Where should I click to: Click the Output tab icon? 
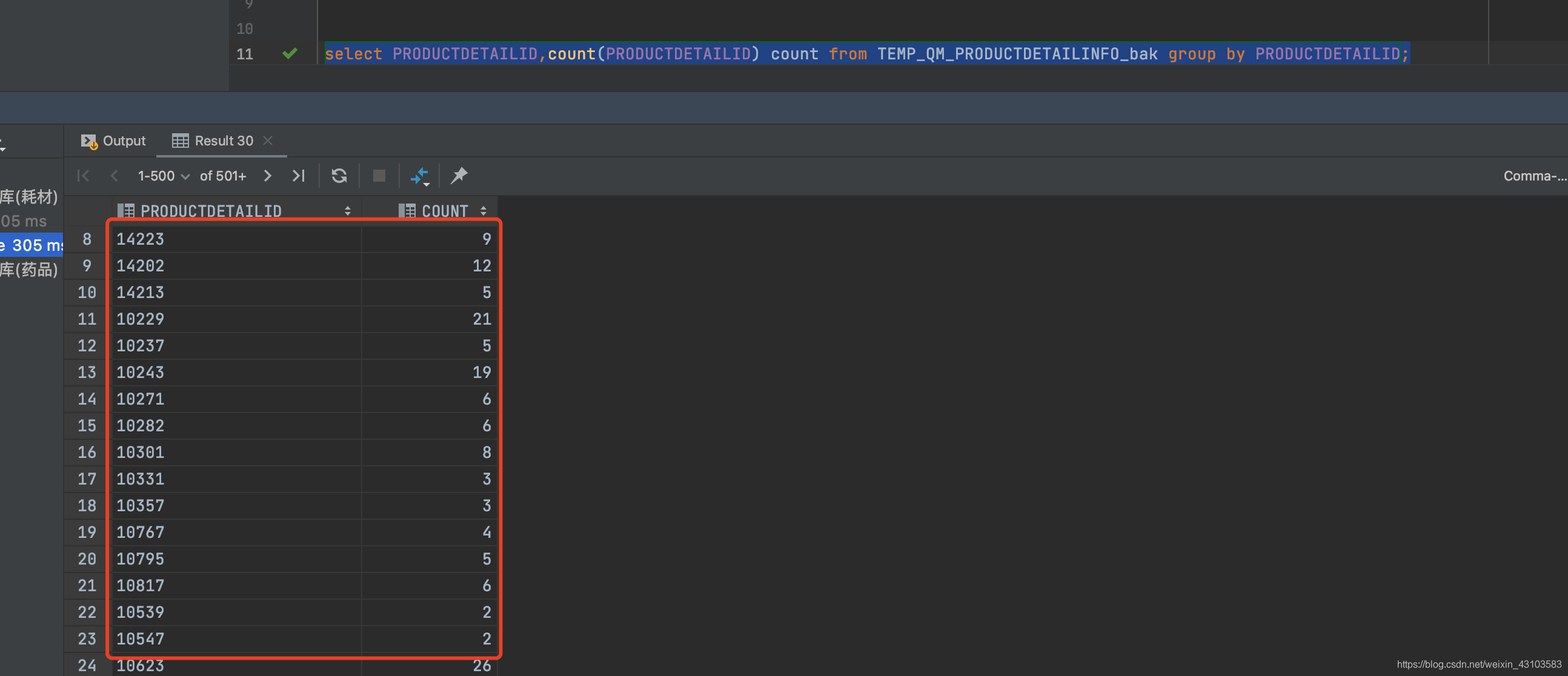pos(89,141)
